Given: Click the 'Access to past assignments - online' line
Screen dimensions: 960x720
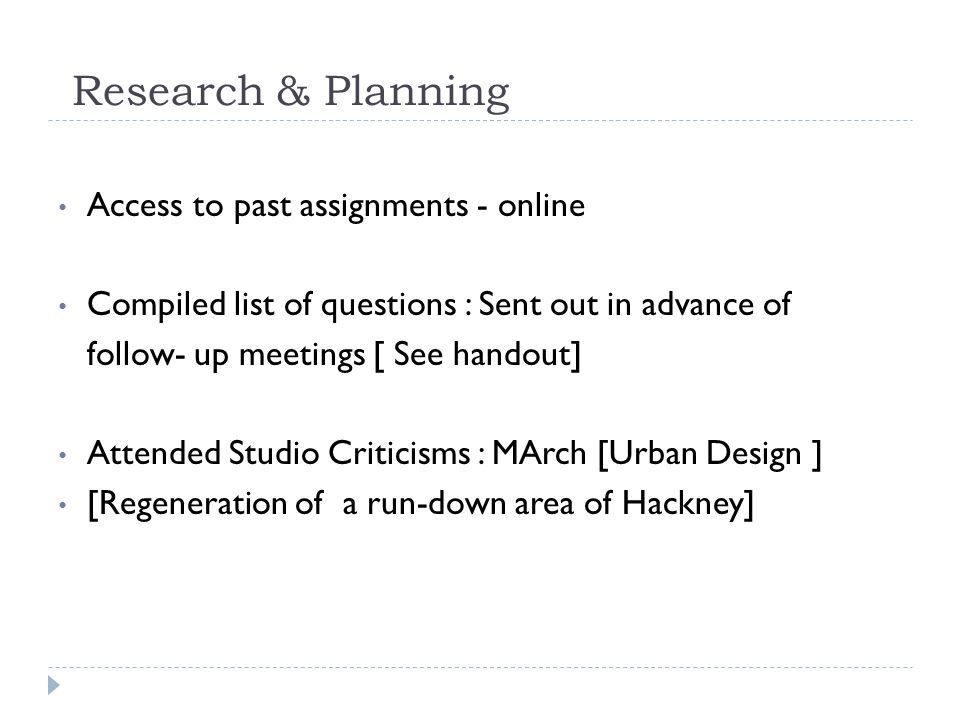Looking at the screenshot, I should (x=336, y=205).
